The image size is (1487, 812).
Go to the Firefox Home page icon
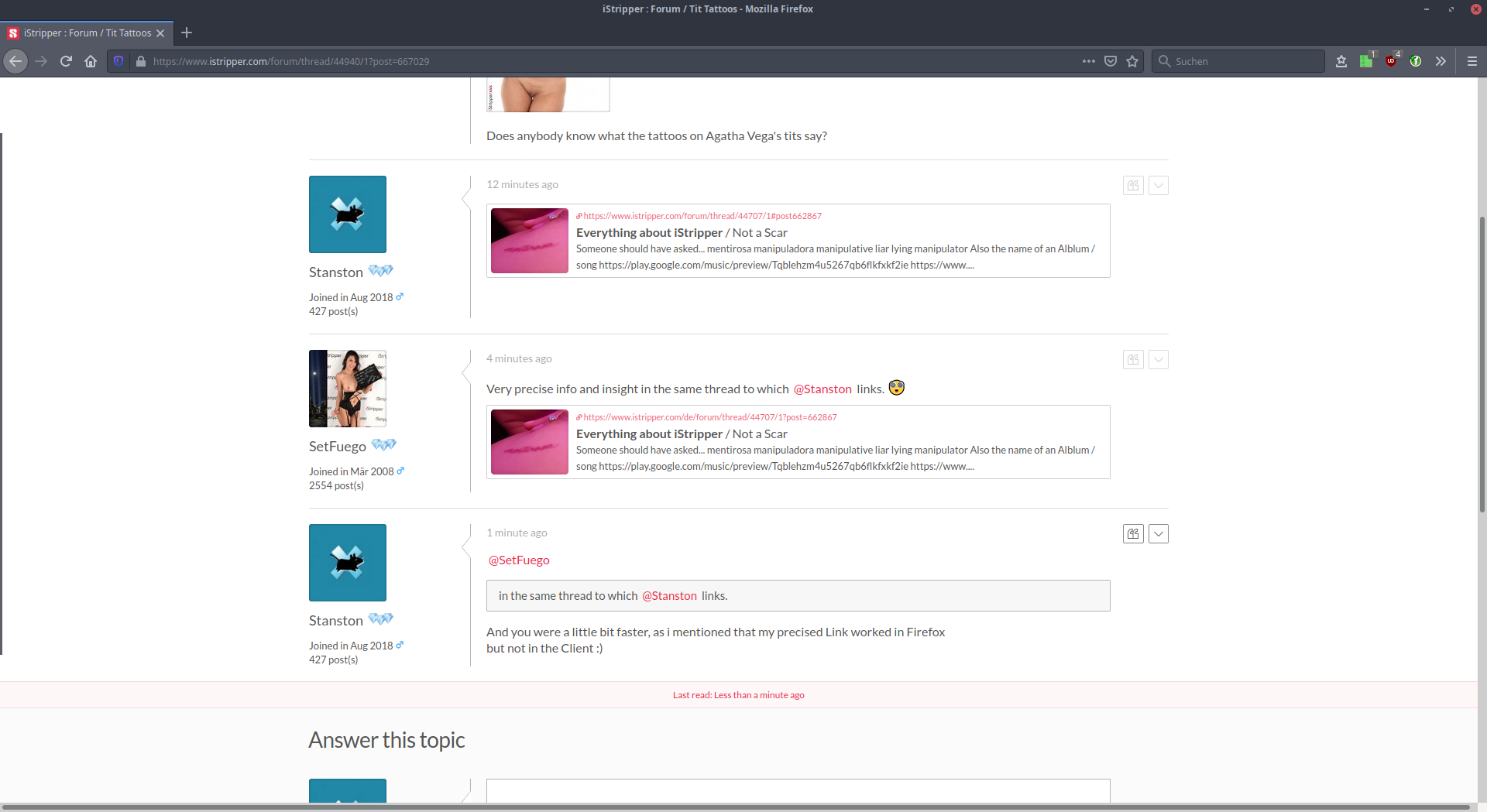[91, 61]
